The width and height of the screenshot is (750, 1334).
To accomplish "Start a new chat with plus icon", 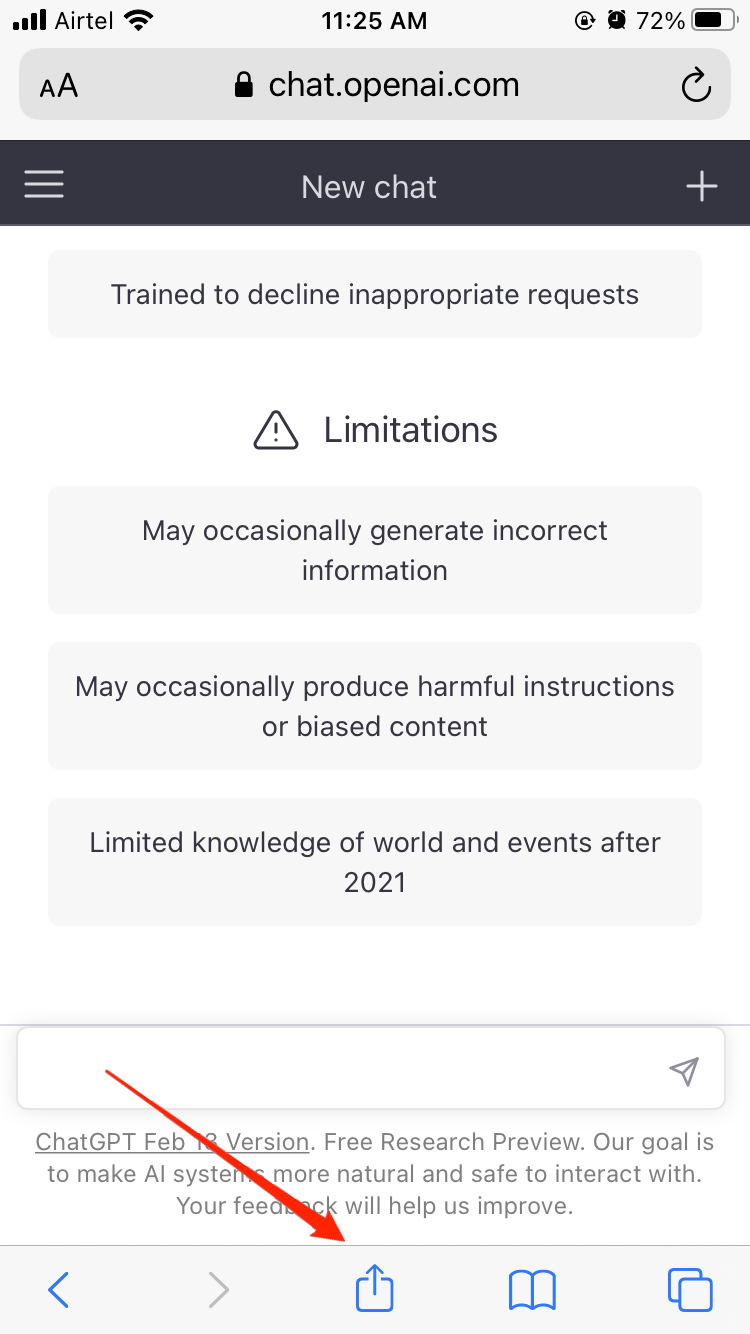I will [x=701, y=186].
